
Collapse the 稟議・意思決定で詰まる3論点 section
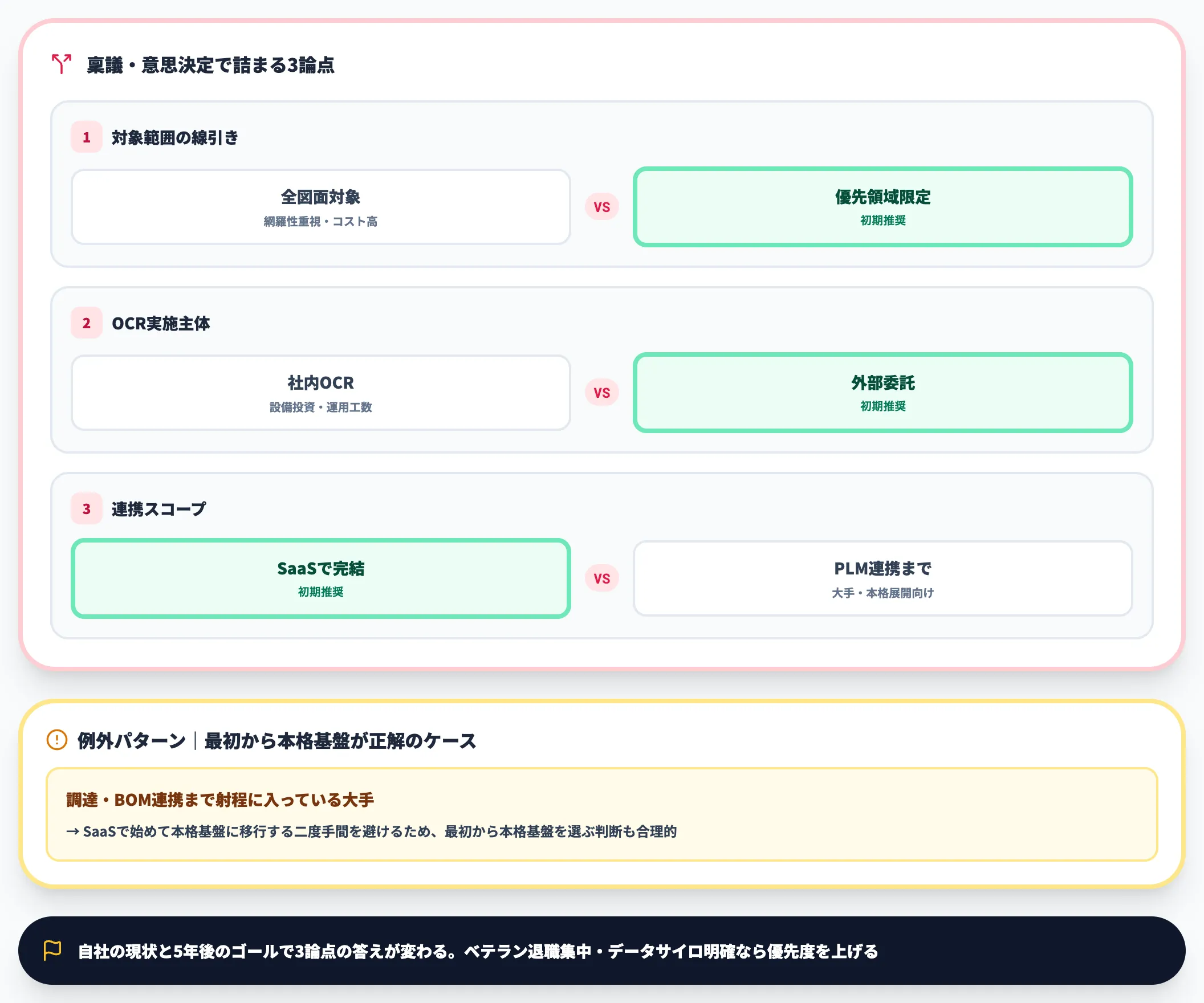[x=211, y=65]
